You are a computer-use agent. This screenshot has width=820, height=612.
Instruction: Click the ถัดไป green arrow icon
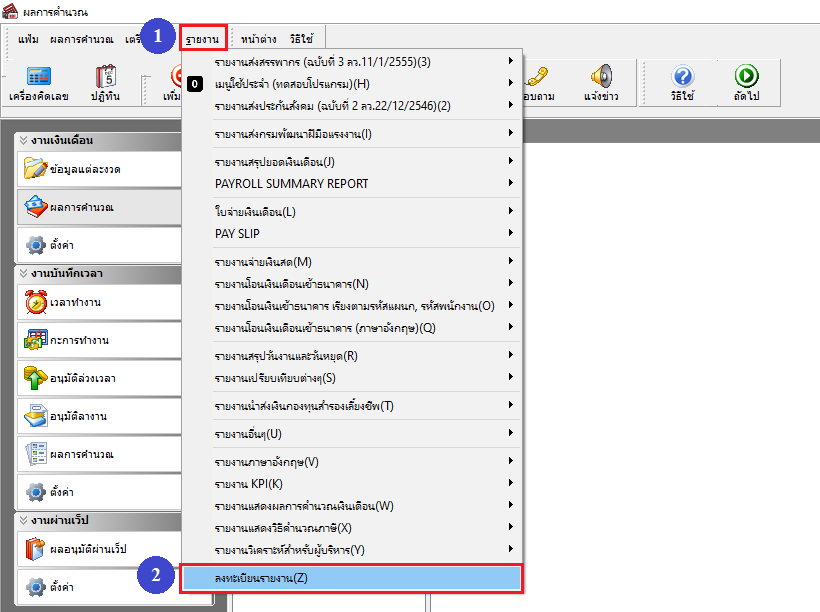point(746,83)
